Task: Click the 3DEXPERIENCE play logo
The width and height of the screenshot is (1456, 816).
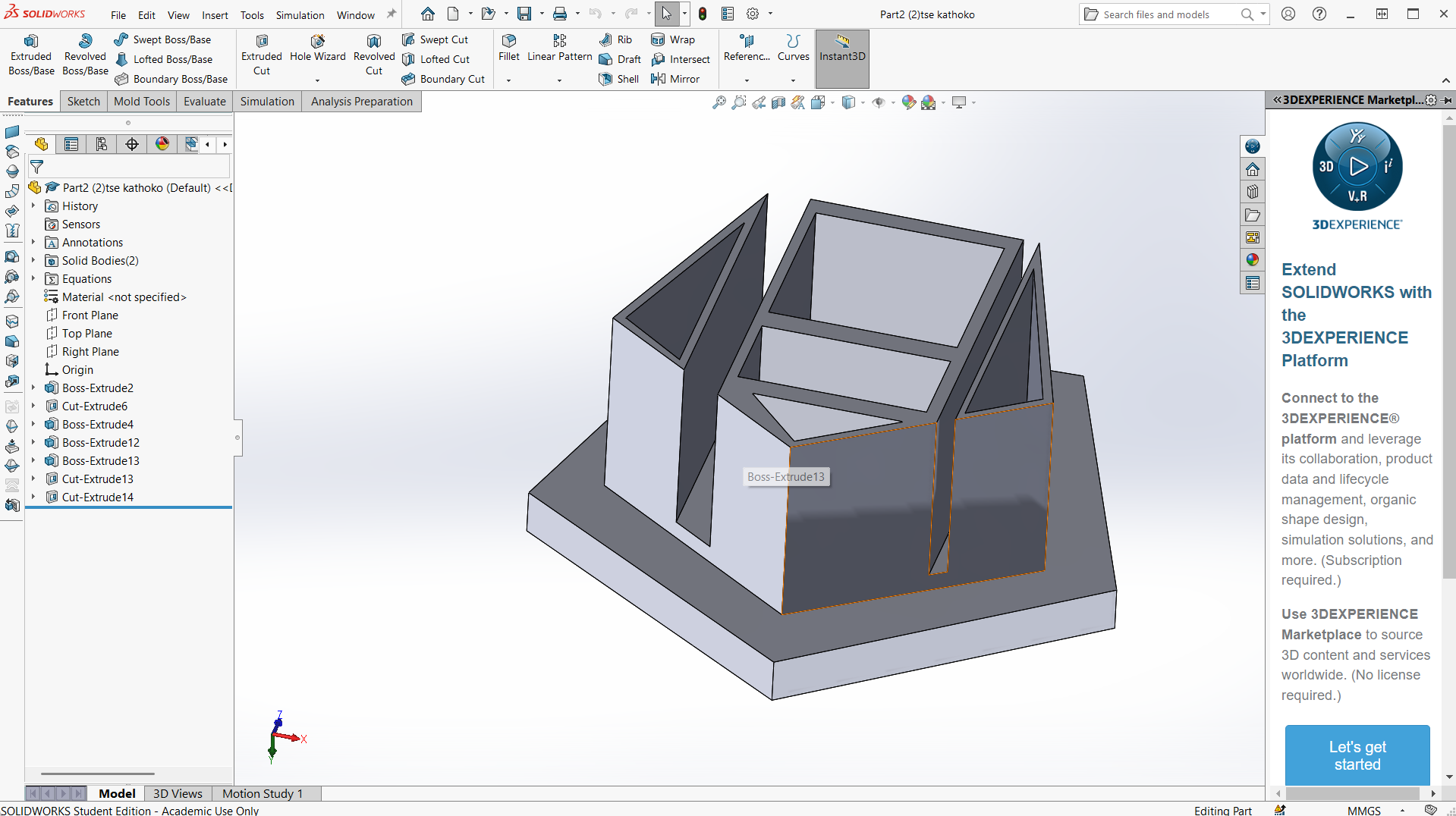Action: tap(1357, 167)
